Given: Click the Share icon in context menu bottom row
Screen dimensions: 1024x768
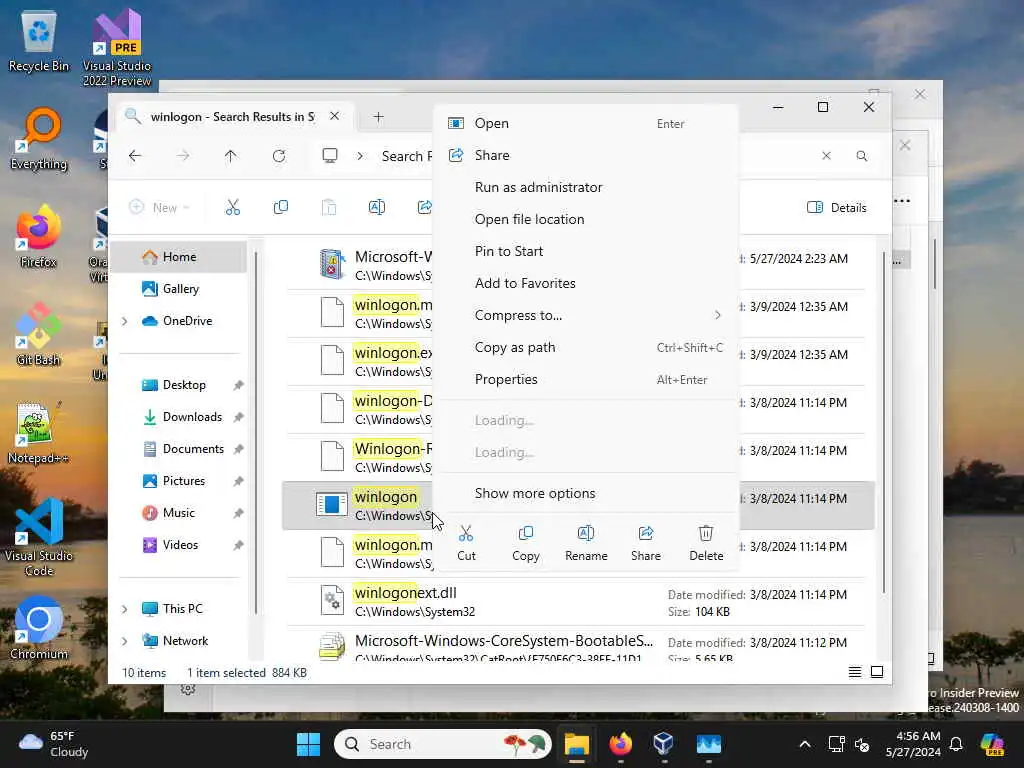Looking at the screenshot, I should (646, 534).
